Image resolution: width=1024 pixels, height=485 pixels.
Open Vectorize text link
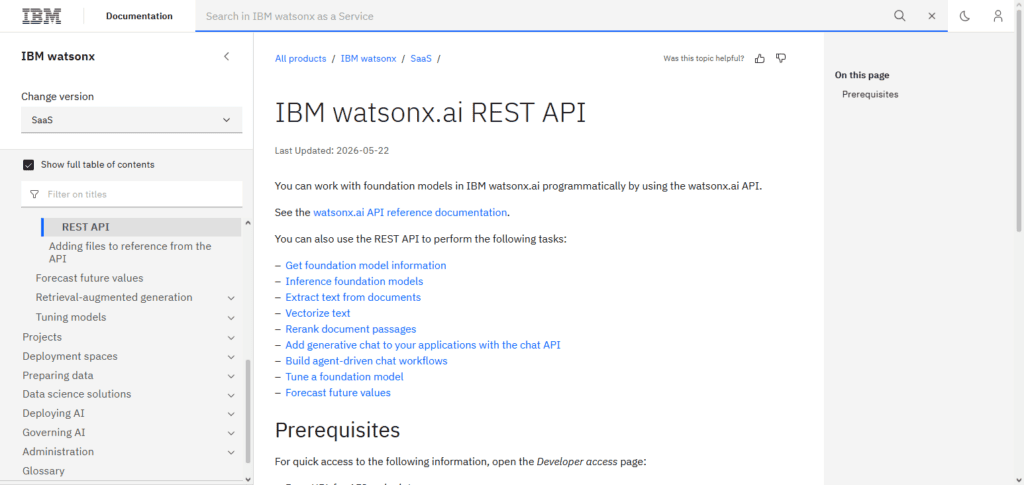coord(317,313)
